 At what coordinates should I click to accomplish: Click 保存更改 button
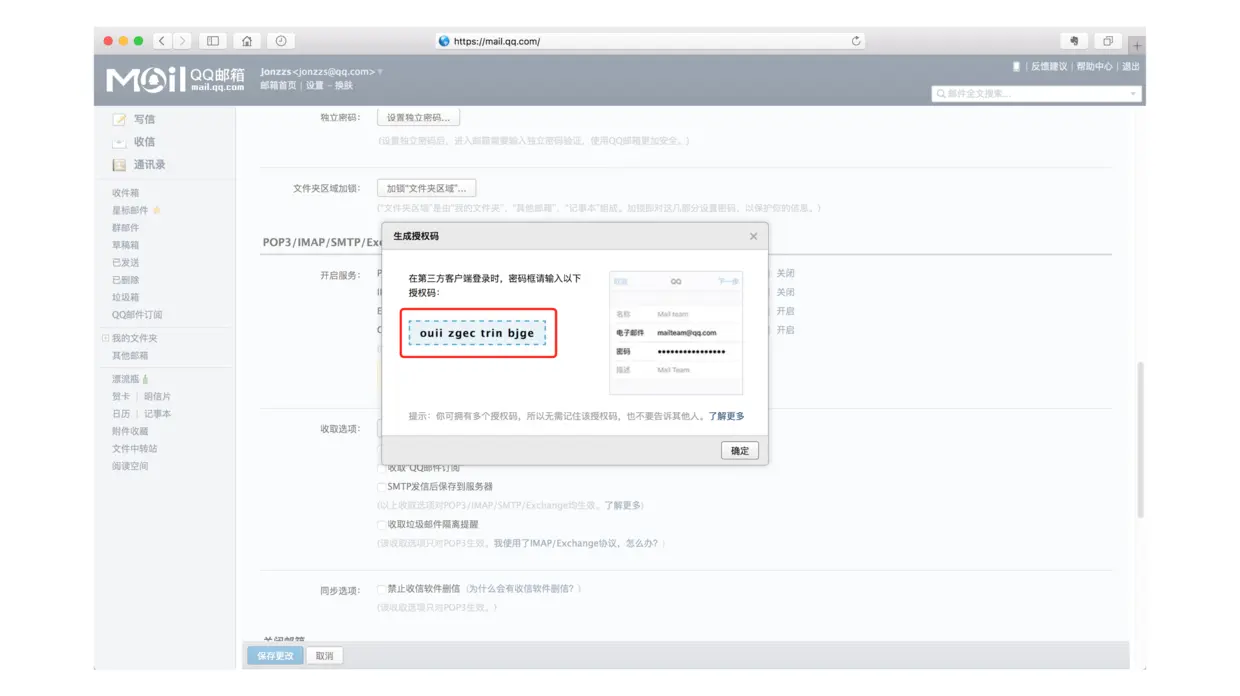click(x=275, y=656)
